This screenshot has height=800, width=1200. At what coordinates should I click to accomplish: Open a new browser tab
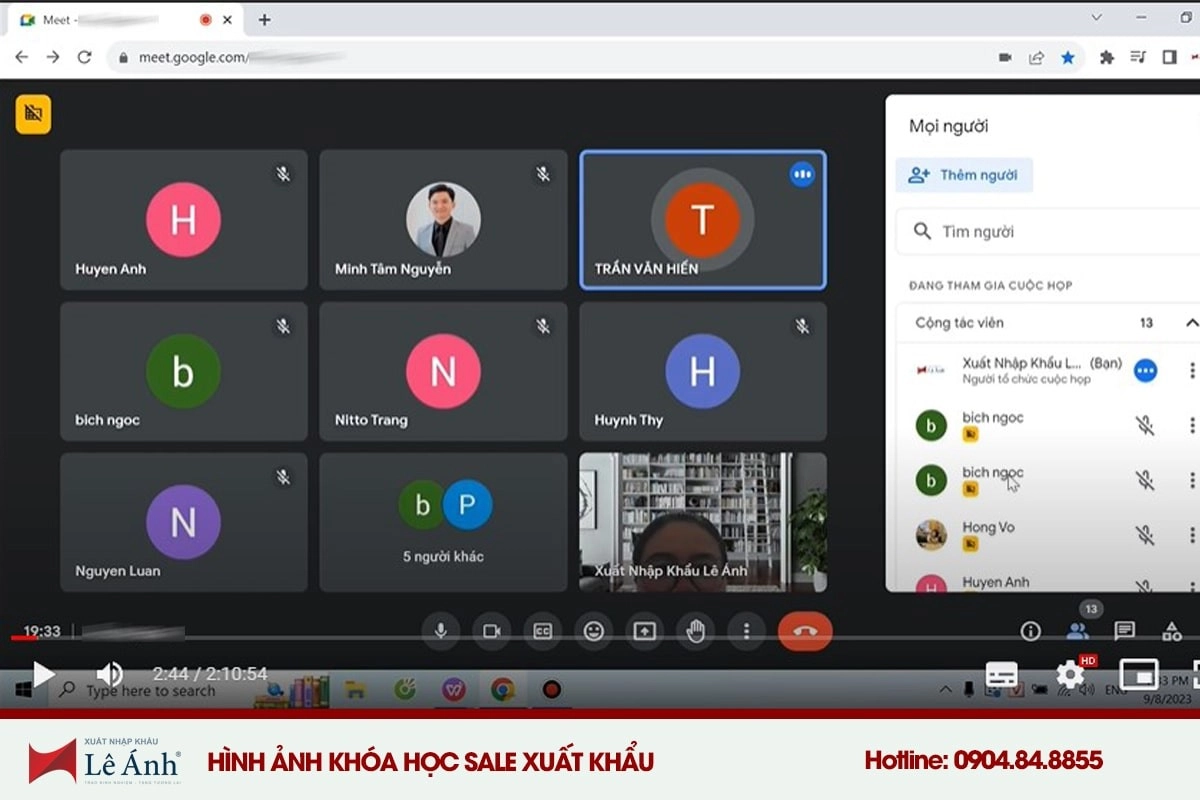click(x=264, y=20)
